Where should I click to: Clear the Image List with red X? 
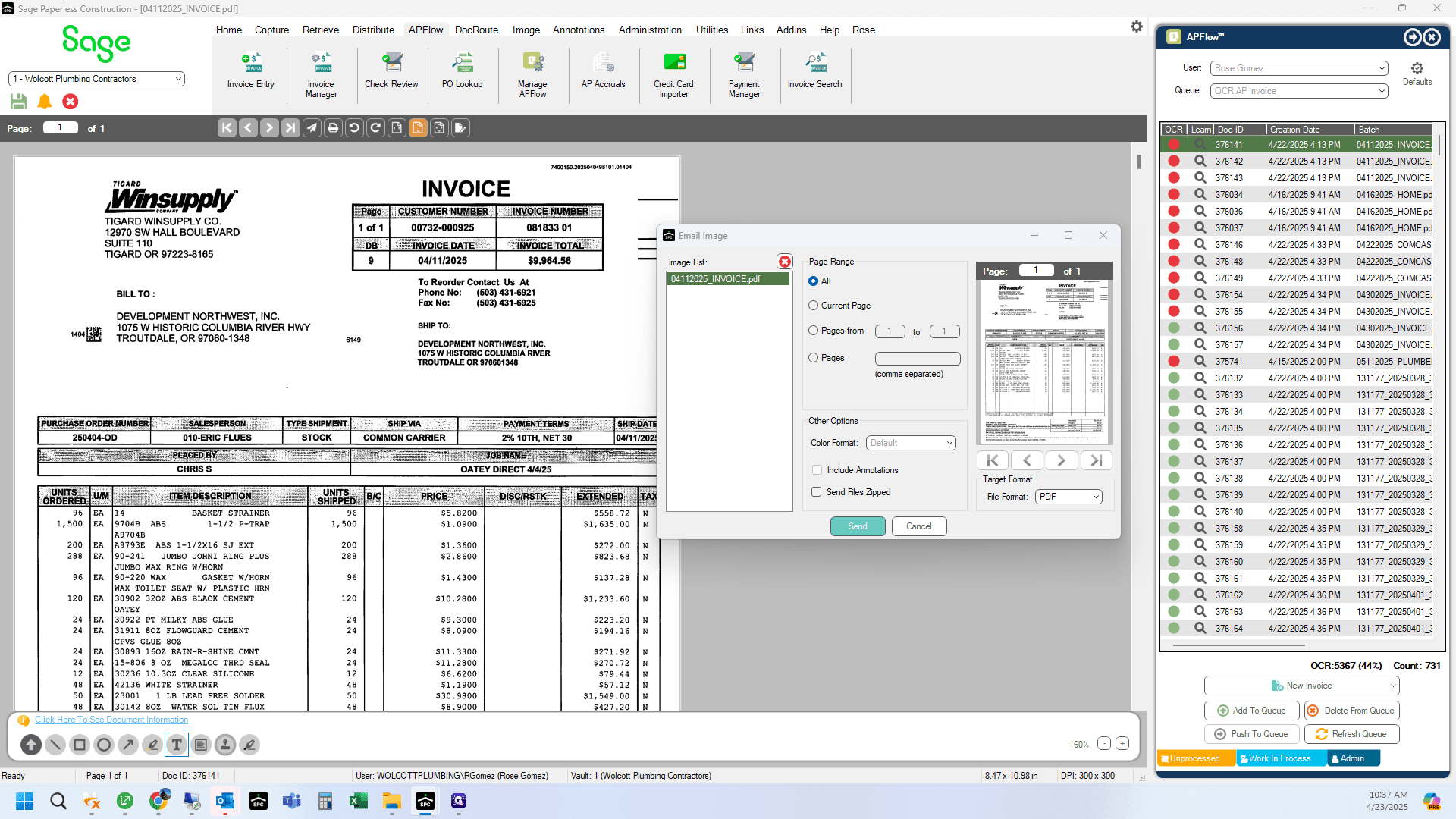(x=785, y=262)
